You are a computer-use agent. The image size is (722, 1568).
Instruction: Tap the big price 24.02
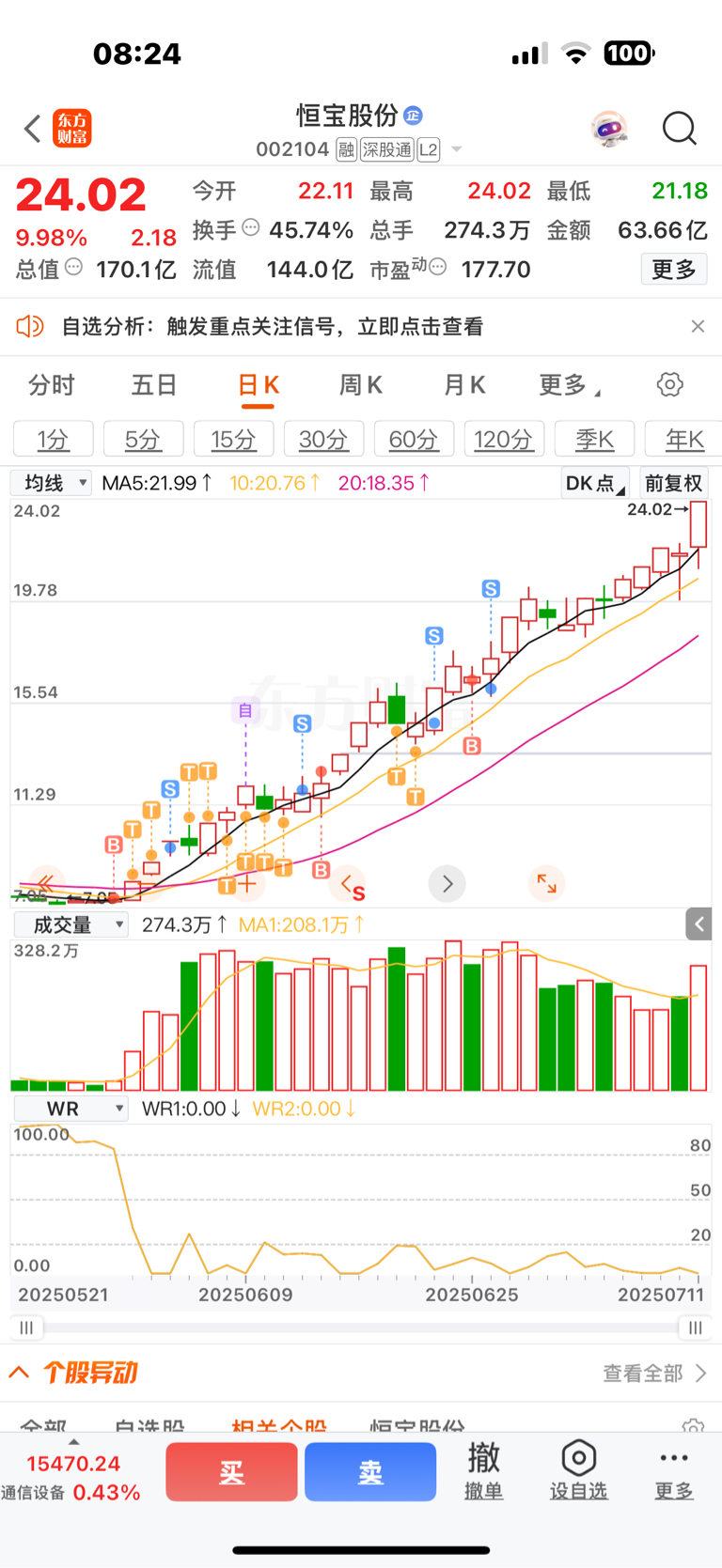pos(82,195)
